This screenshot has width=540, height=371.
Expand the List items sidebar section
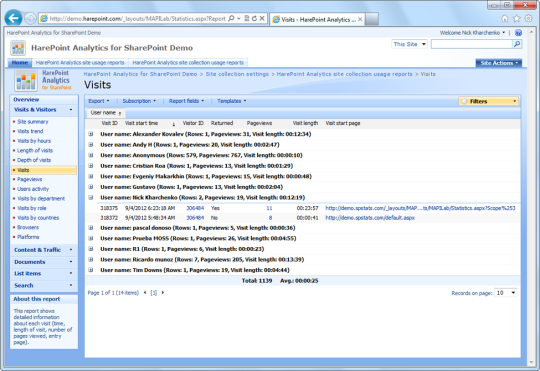(44, 274)
